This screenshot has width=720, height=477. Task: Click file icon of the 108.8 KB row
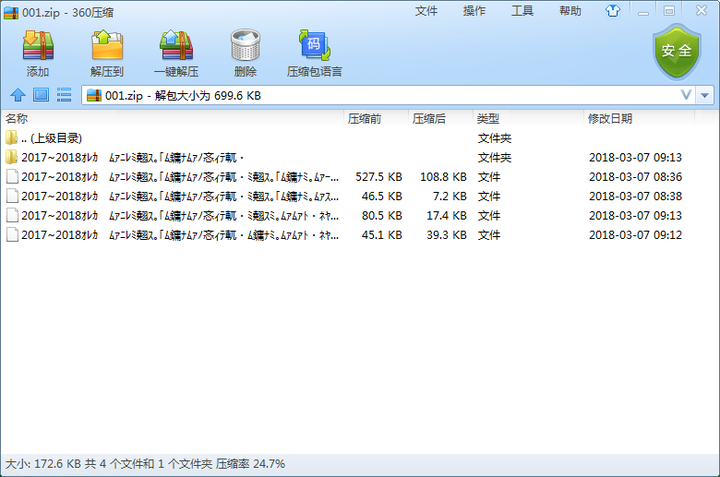tap(12, 177)
